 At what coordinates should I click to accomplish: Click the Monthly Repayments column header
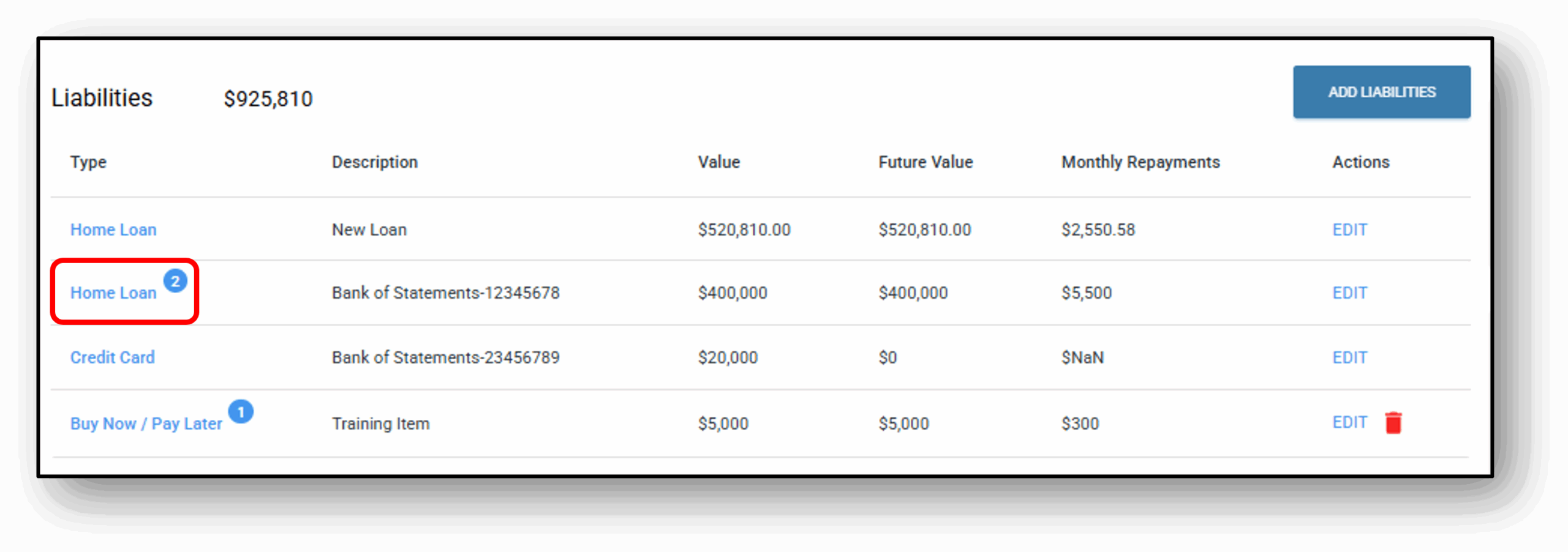coord(1140,162)
